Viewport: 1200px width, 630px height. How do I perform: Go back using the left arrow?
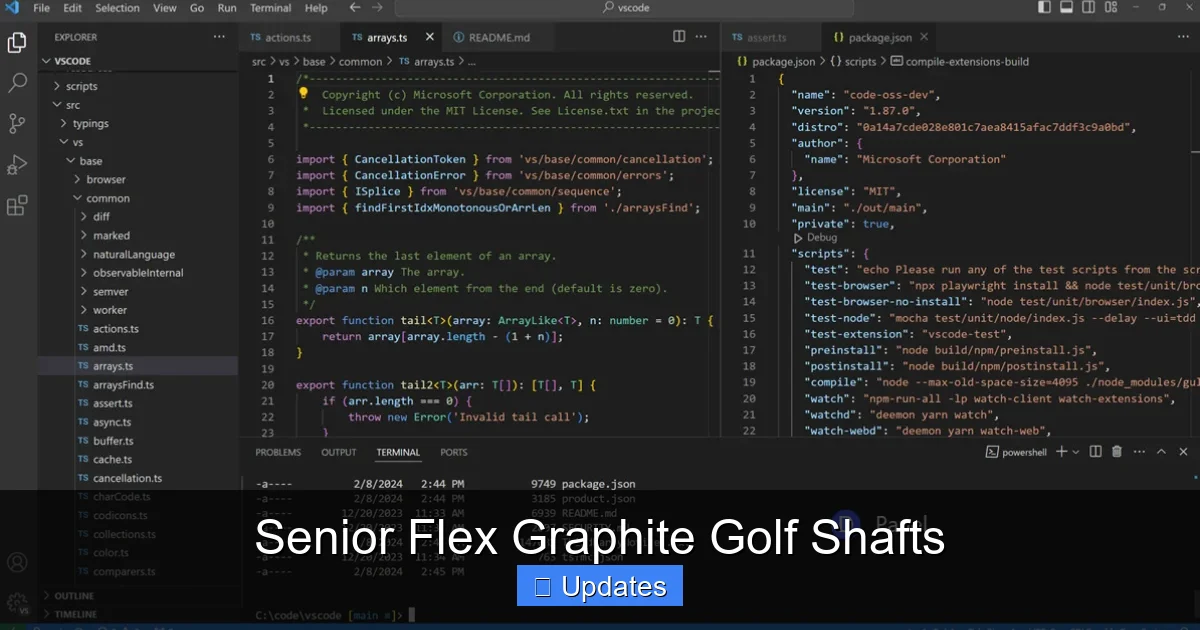[x=355, y=8]
